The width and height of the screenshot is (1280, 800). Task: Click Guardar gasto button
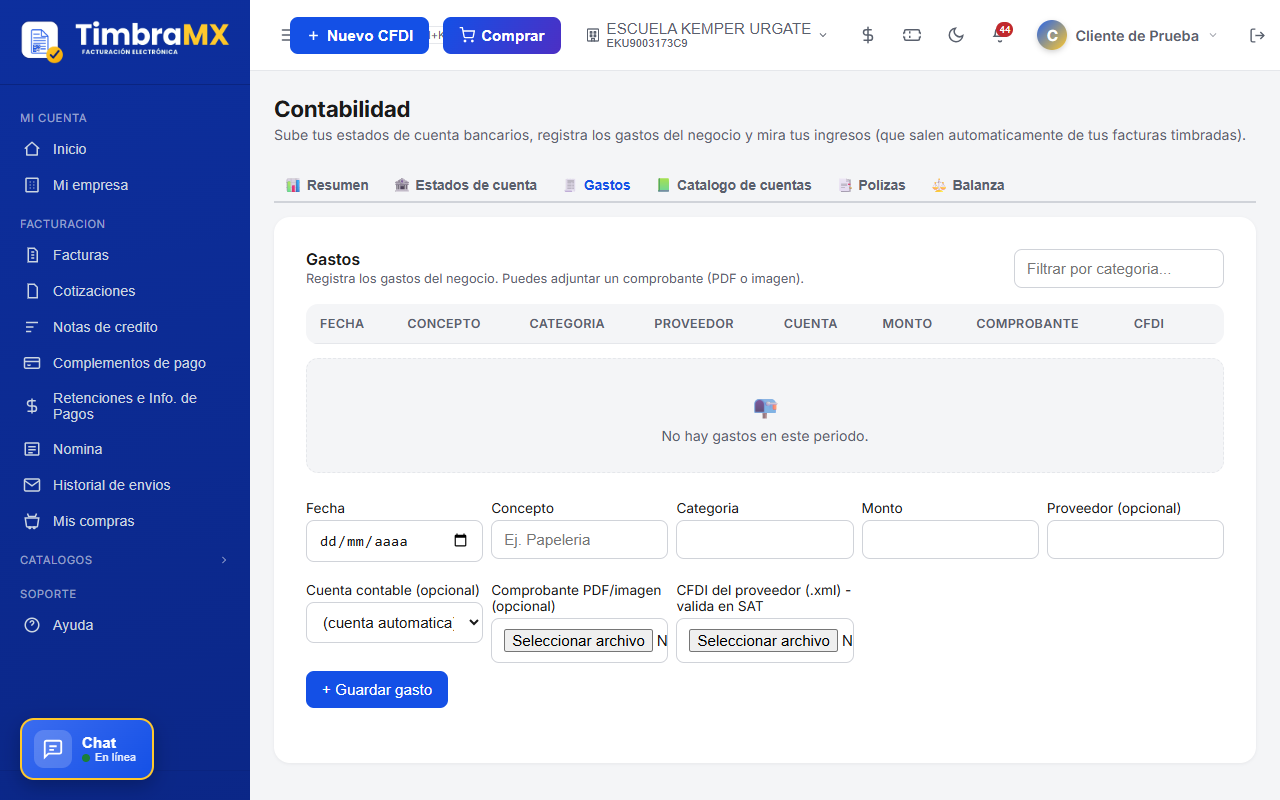point(377,690)
